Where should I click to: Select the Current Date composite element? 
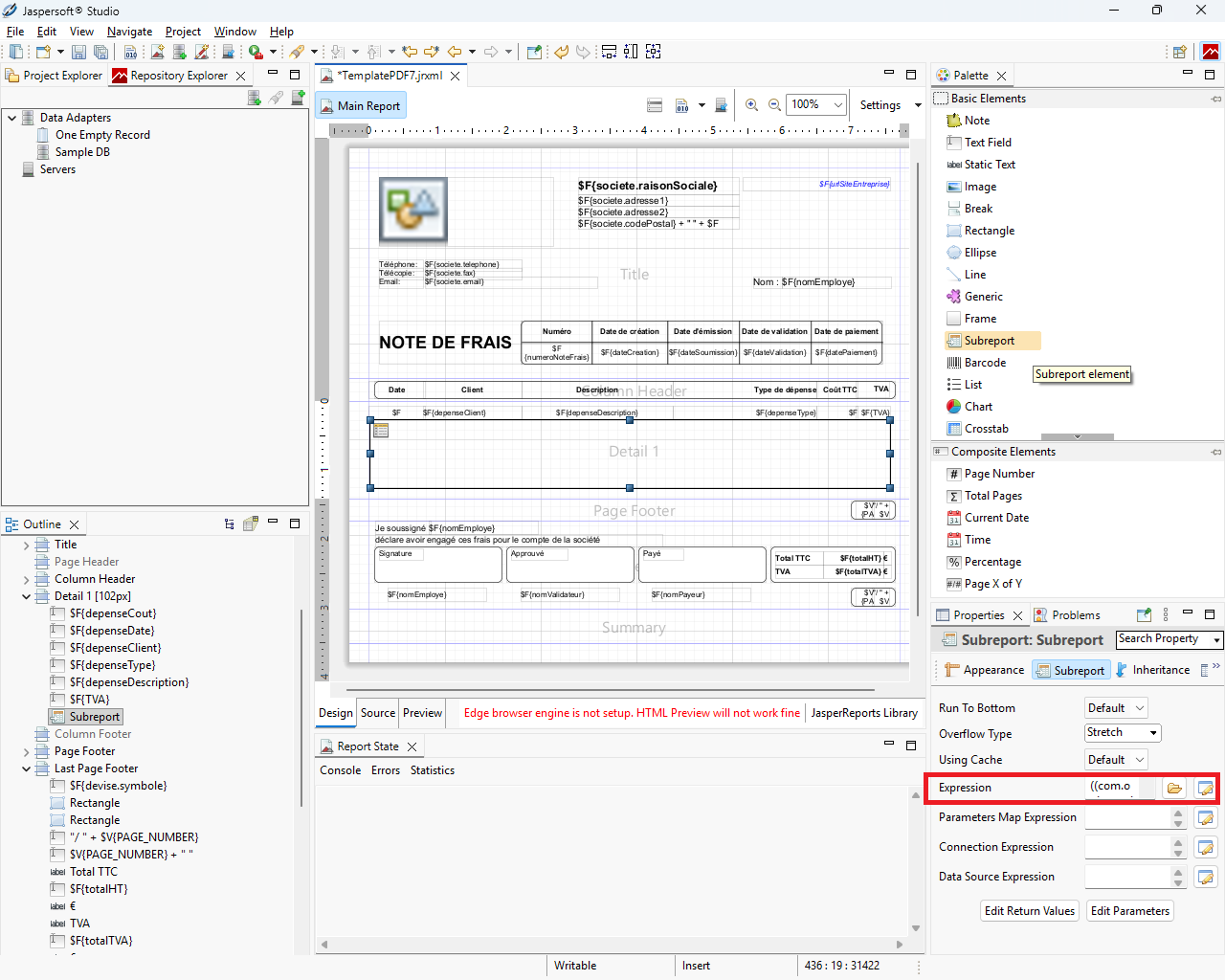coord(988,518)
